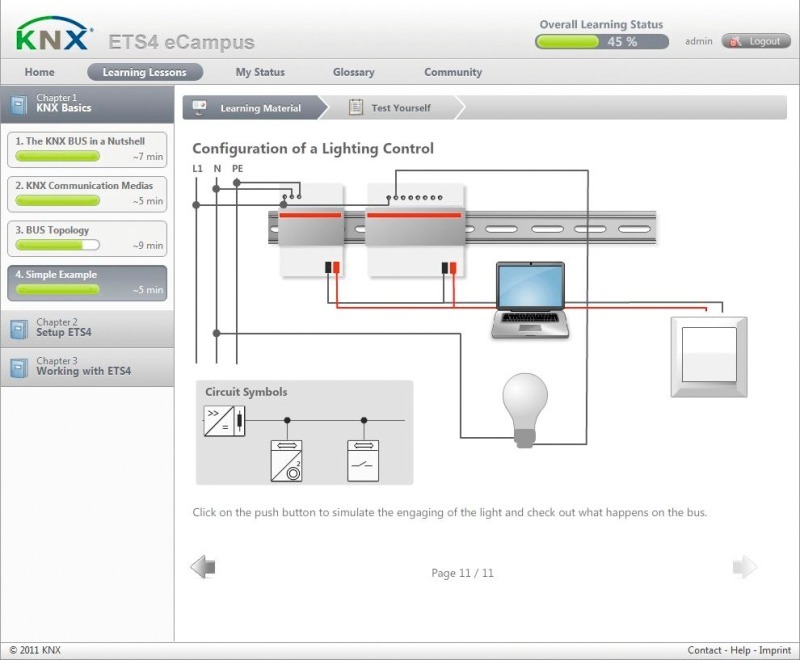The image size is (800, 660).
Task: Select the Learning Lessons menu item
Action: 145,72
